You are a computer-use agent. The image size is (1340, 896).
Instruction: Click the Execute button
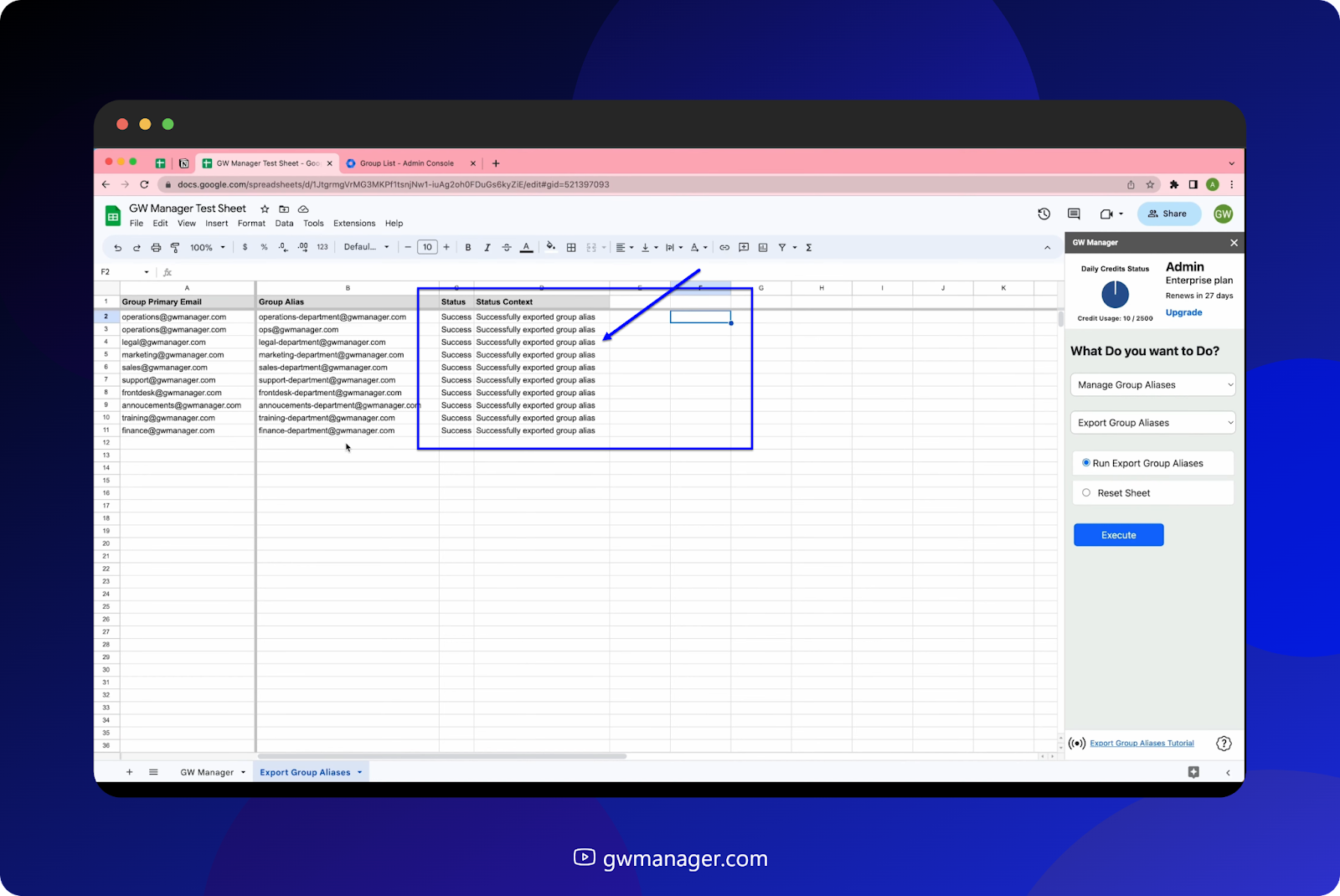tap(1118, 535)
